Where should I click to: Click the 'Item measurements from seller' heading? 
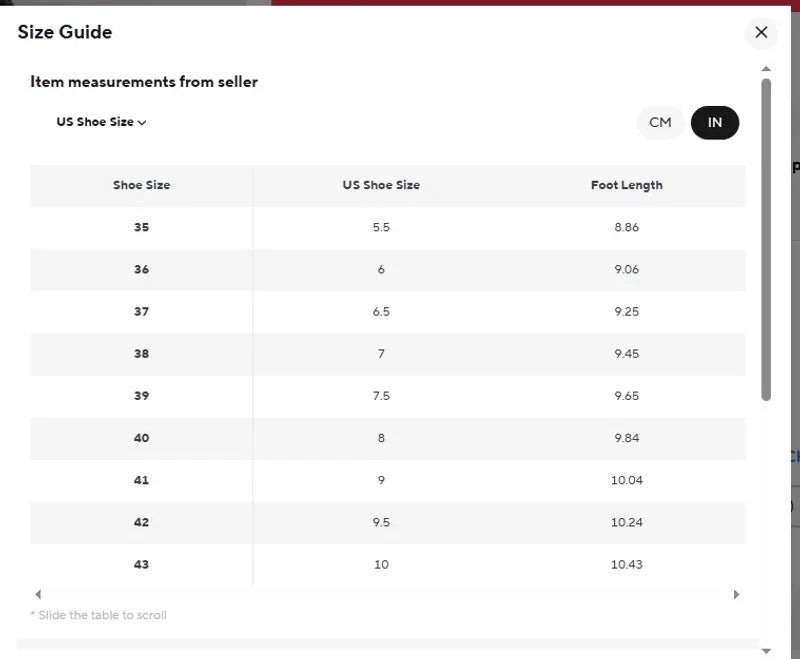144,82
